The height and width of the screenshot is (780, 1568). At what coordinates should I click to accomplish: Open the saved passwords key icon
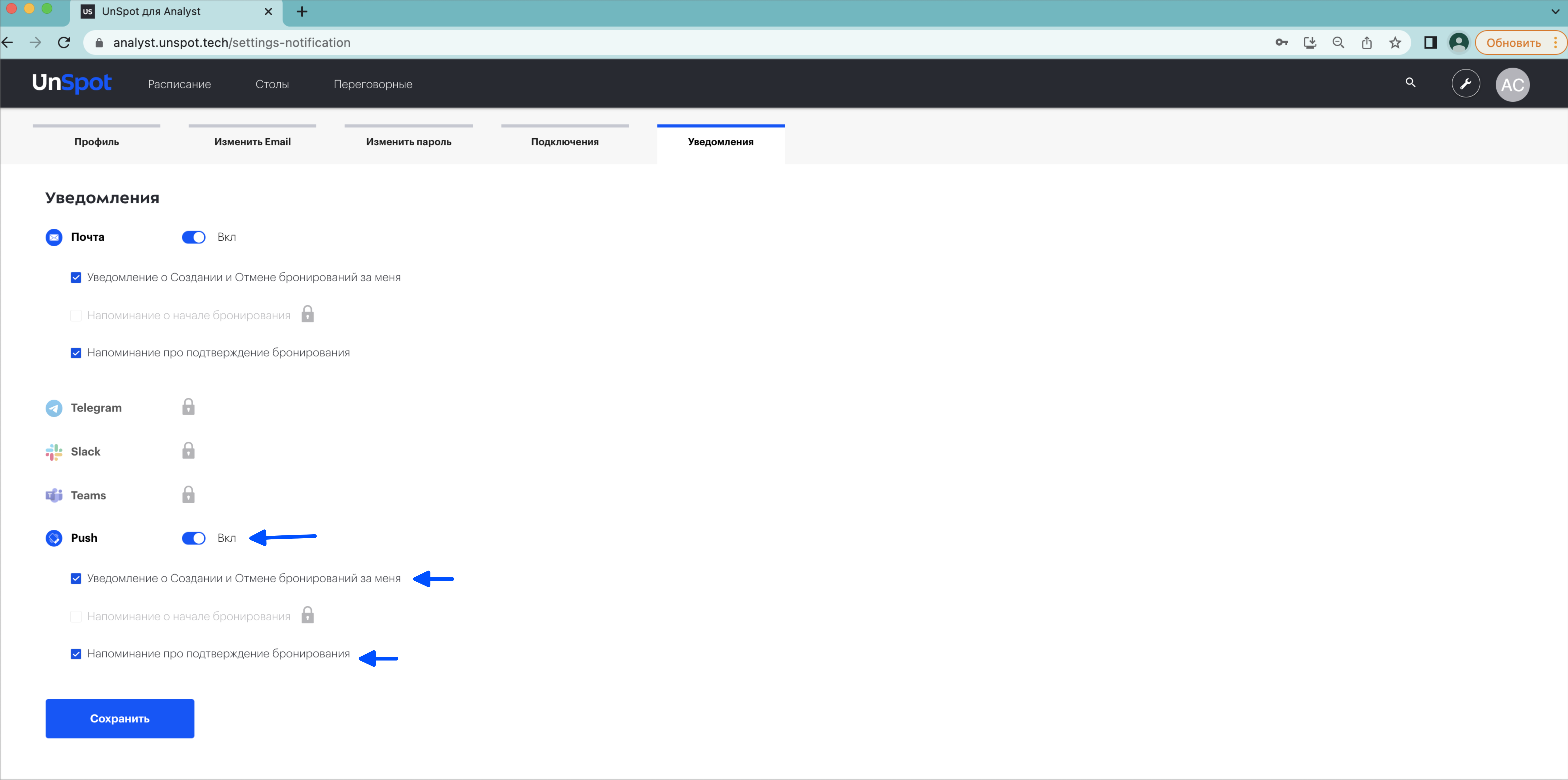coord(1282,42)
